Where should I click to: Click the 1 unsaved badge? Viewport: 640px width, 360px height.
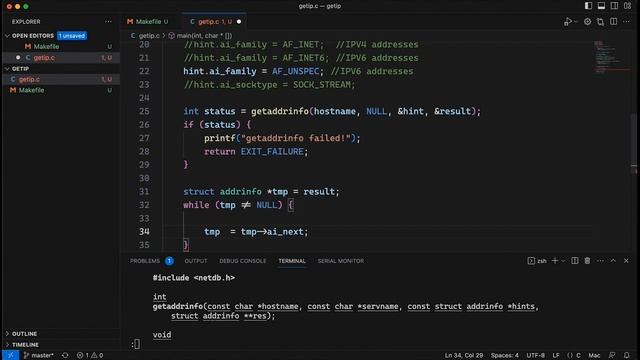(72, 36)
